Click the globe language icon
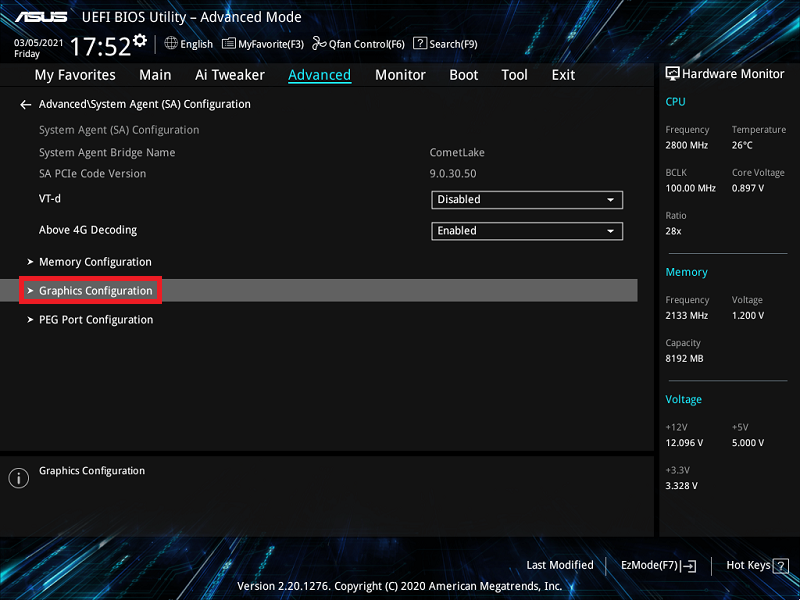 171,43
